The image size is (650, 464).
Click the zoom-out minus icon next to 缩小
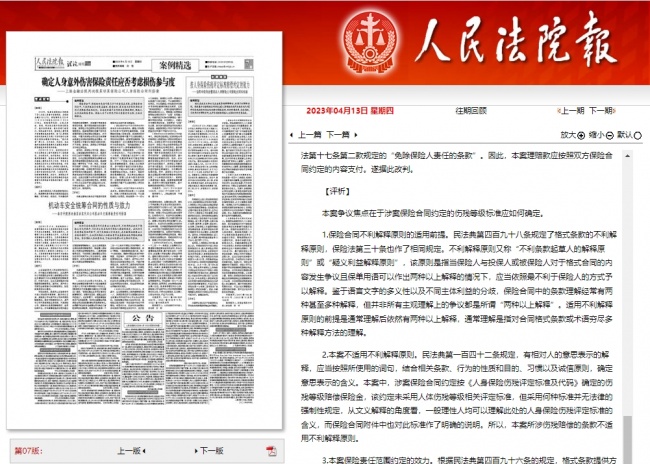pos(609,135)
